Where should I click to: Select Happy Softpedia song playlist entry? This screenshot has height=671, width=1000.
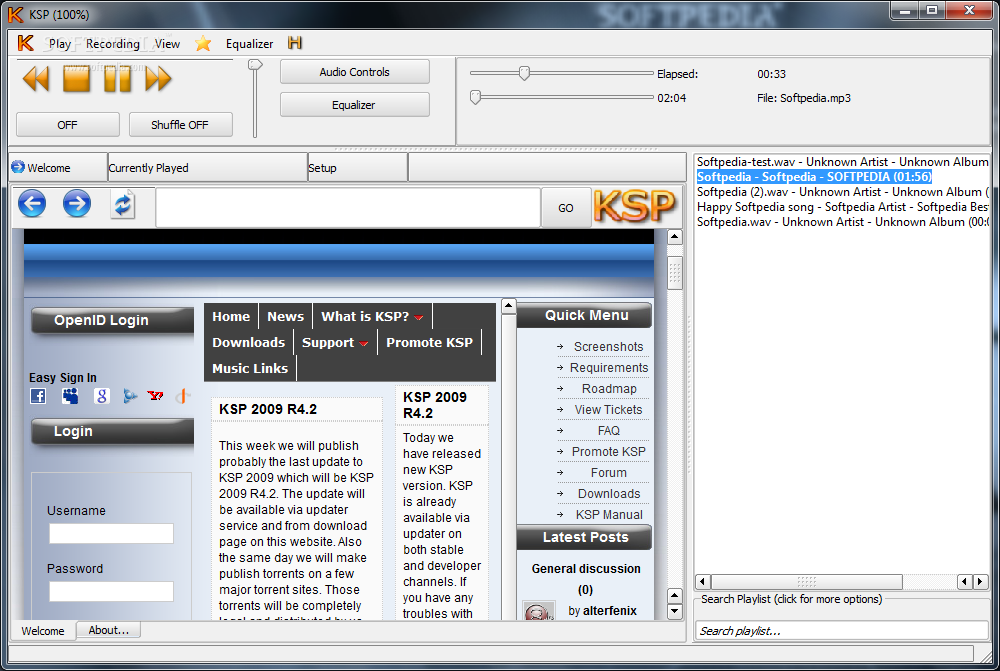pyautogui.click(x=842, y=207)
